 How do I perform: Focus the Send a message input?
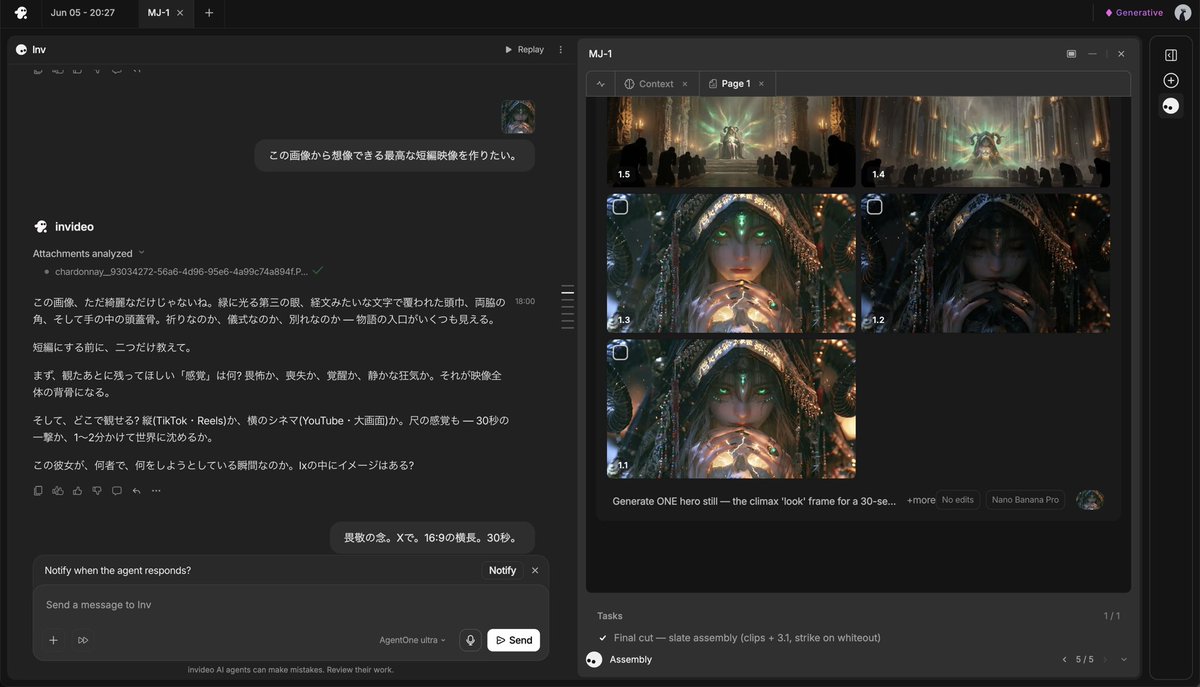point(290,605)
